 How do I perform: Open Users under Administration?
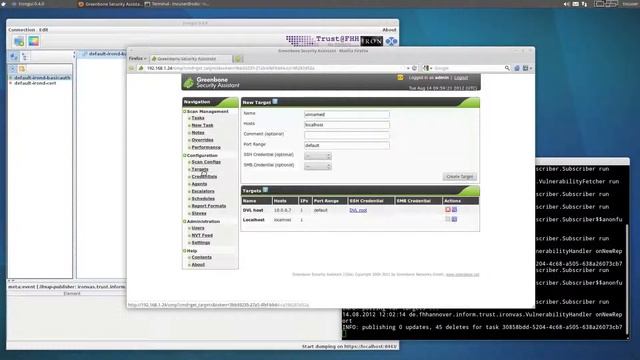pos(198,228)
